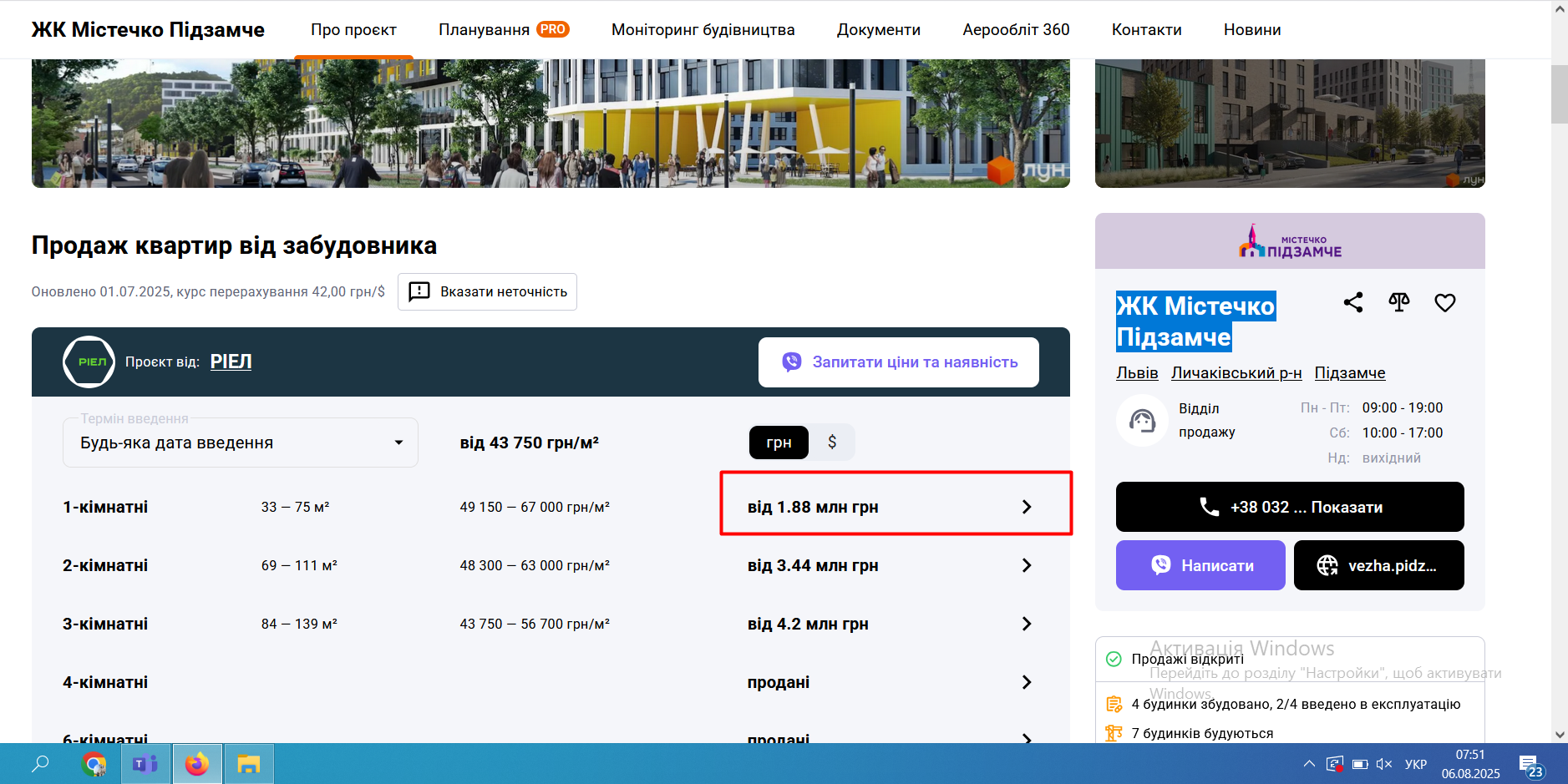Click the compare scales icon
1568x784 pixels.
[x=1399, y=302]
